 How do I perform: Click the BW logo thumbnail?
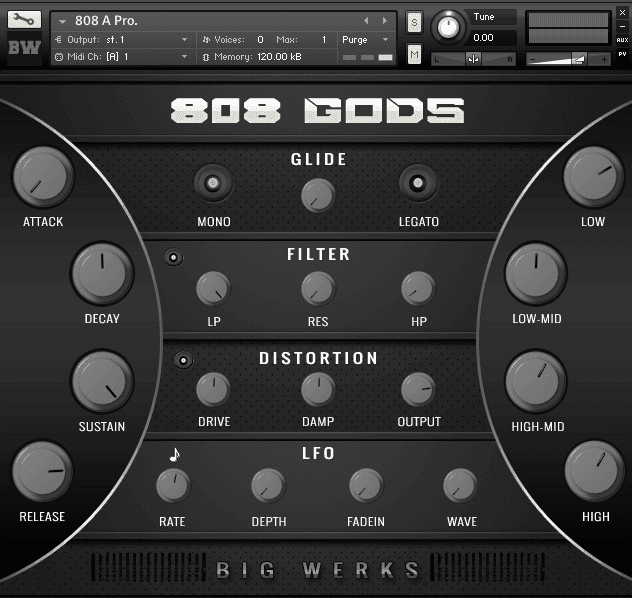tap(25, 48)
